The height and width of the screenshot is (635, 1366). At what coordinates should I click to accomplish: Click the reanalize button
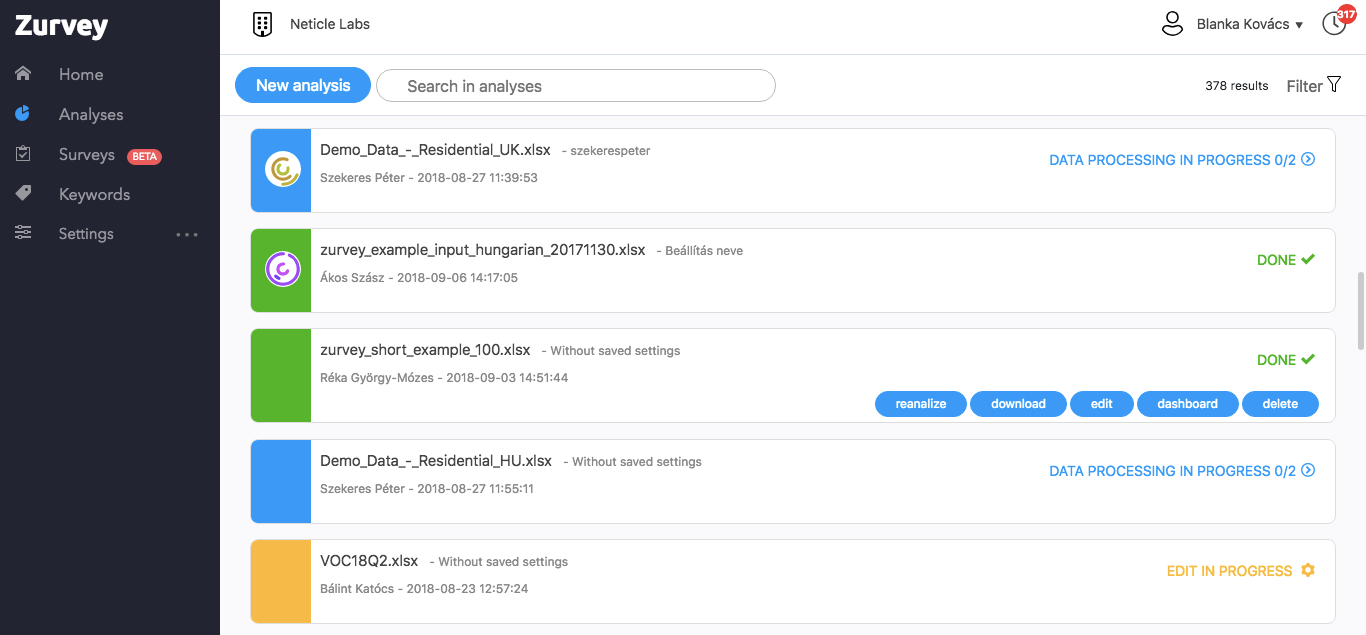(x=921, y=404)
